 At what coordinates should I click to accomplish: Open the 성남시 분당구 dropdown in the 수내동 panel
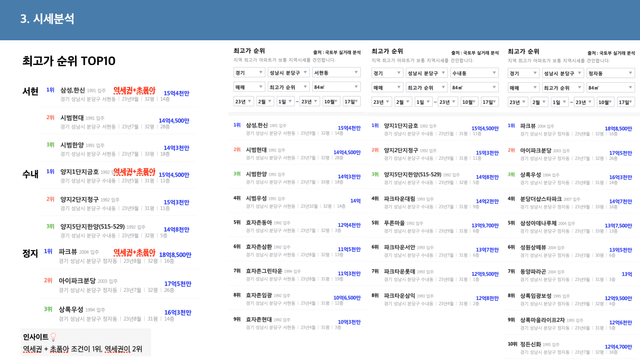point(427,73)
